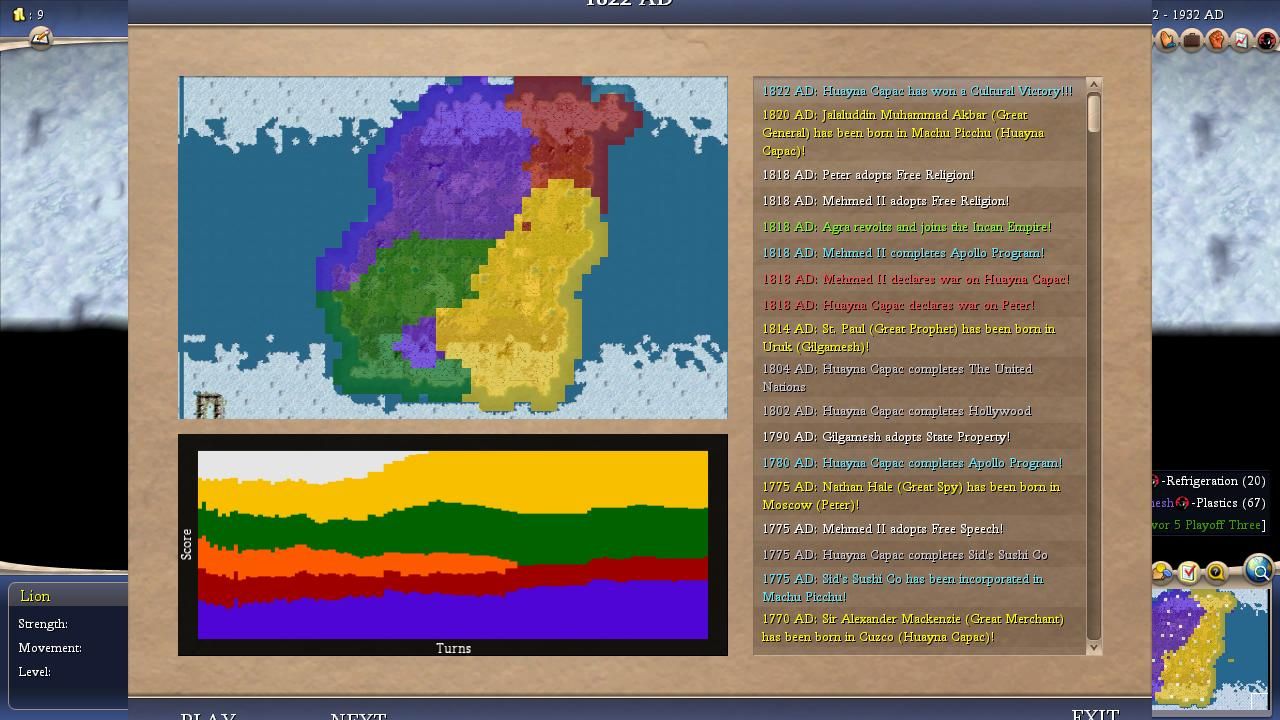Click the 'Turns' axis label under graph

pos(453,648)
